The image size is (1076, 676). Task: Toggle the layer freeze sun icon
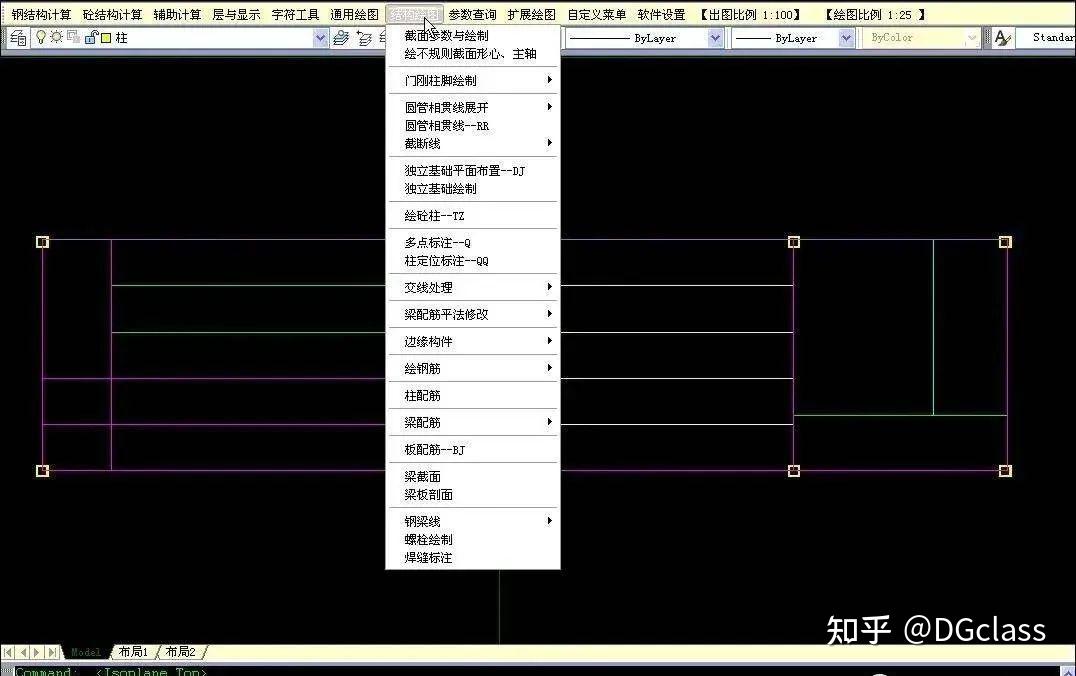pyautogui.click(x=56, y=37)
